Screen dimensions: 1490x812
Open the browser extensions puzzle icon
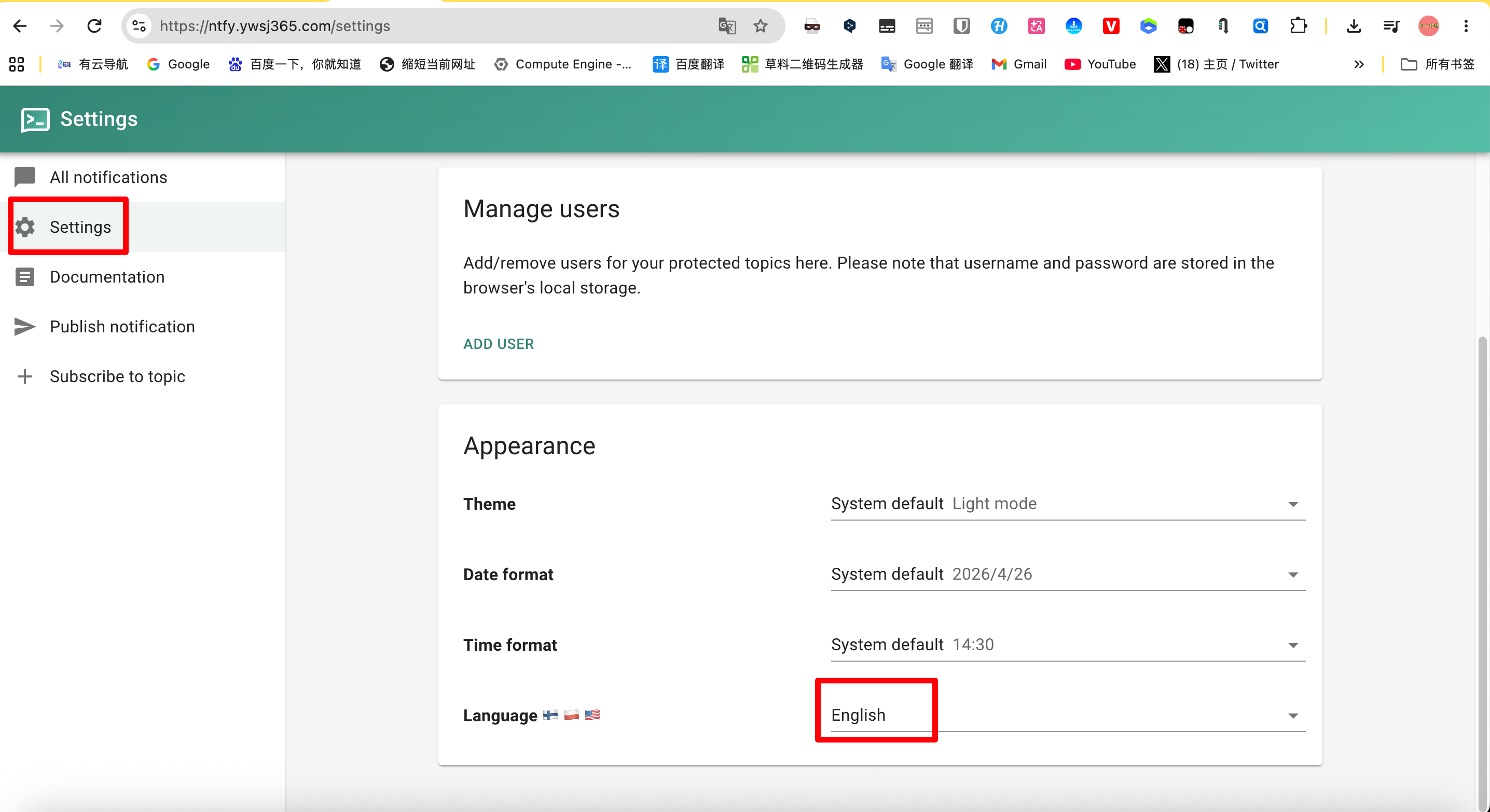tap(1298, 26)
